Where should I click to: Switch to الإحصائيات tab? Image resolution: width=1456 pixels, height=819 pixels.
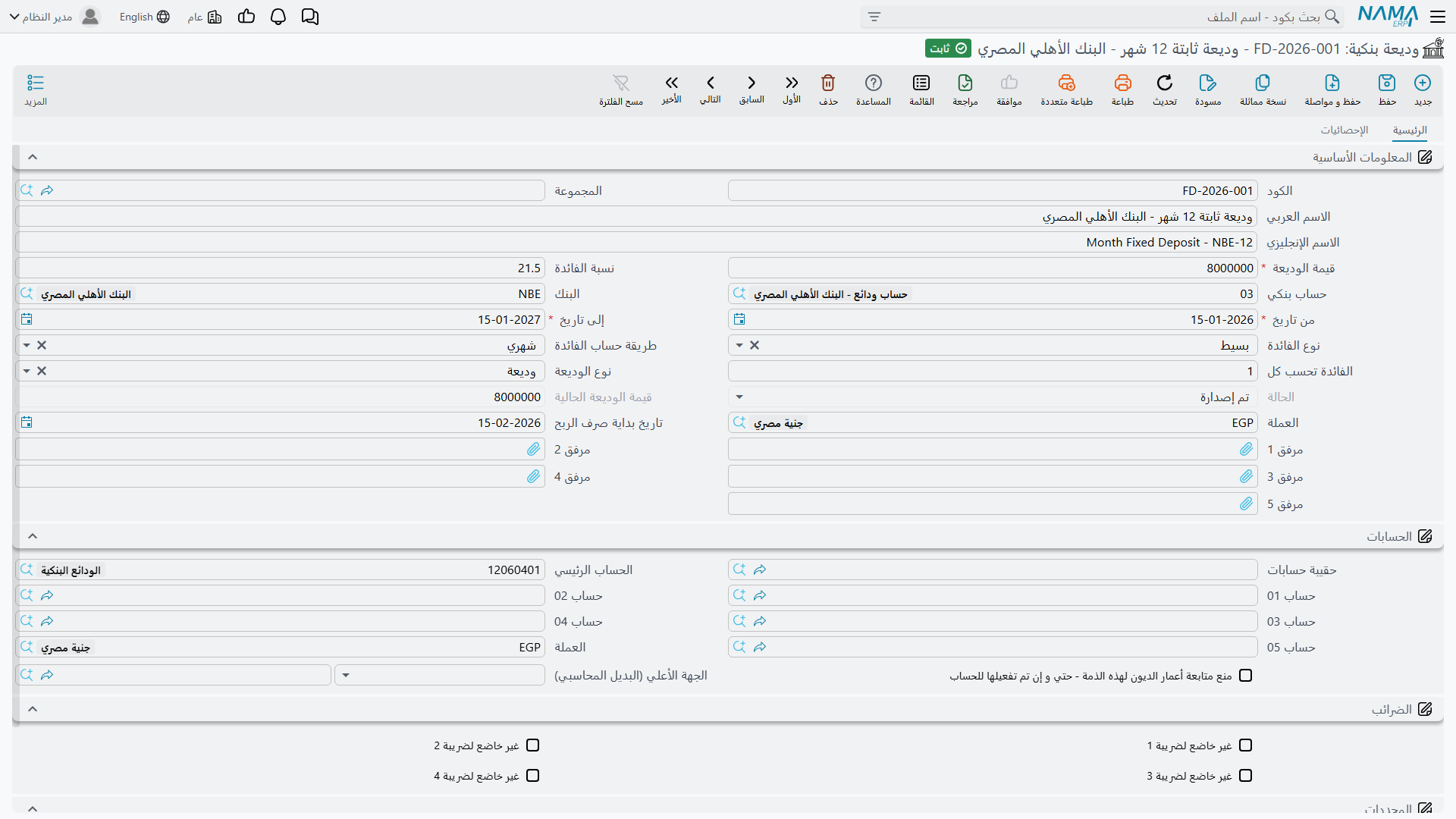click(x=1345, y=130)
